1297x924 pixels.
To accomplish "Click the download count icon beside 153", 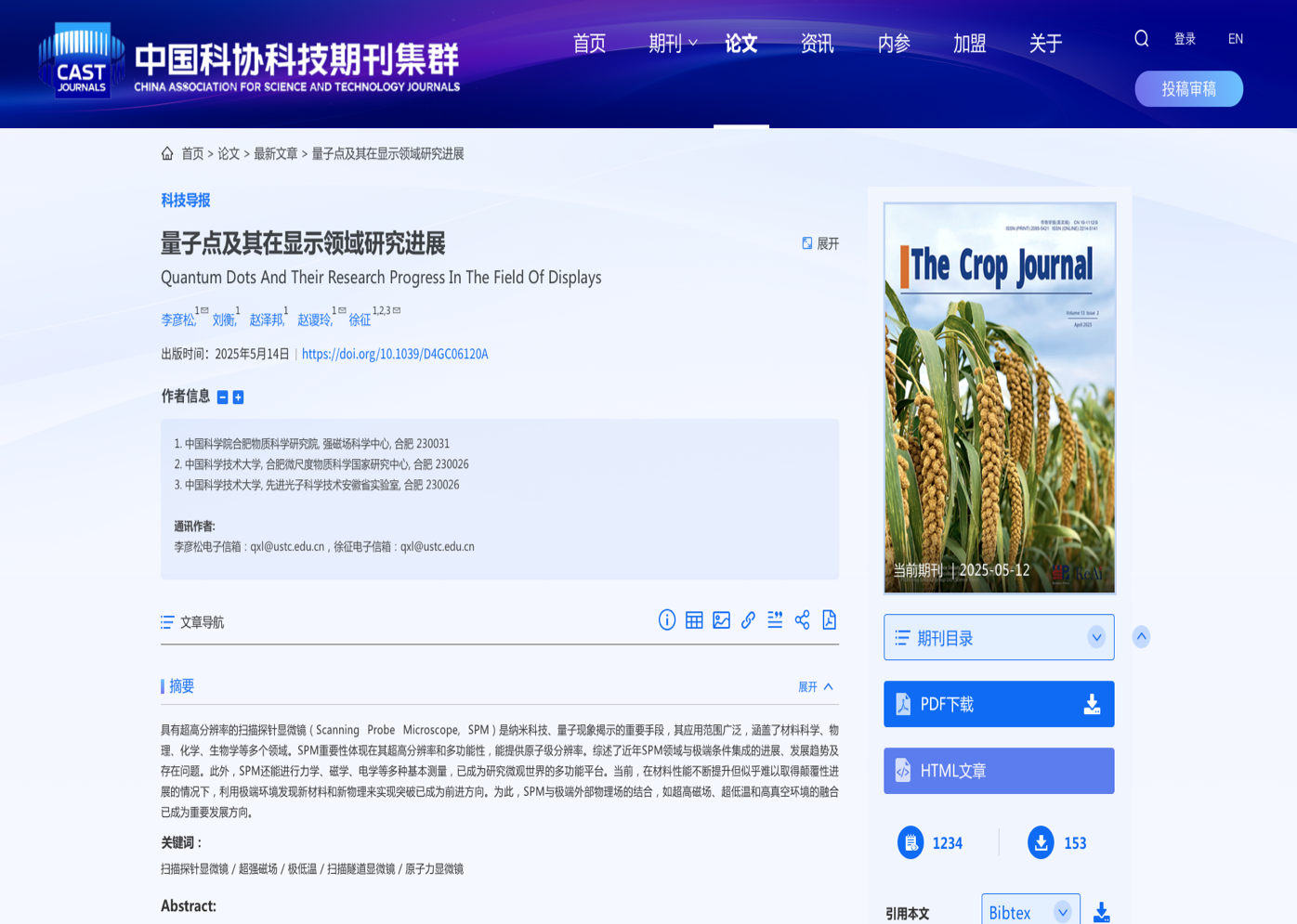I will click(x=1041, y=842).
